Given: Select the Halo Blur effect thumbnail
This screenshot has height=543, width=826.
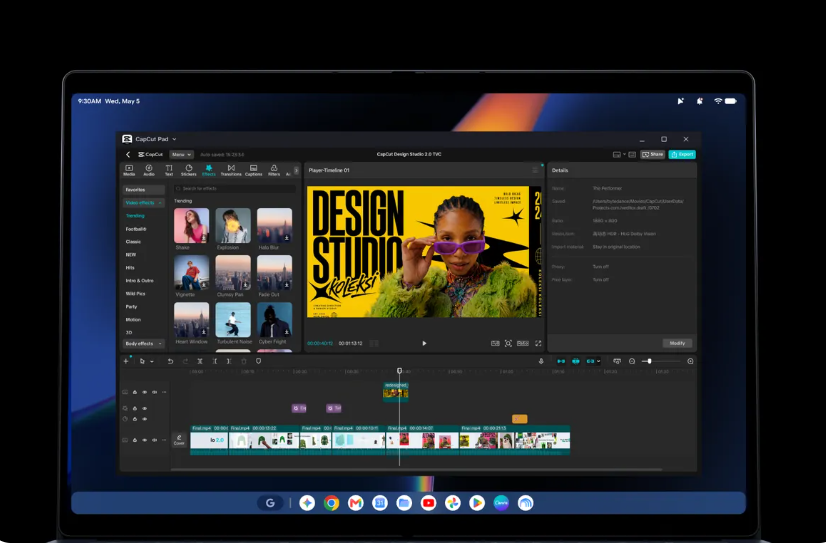Looking at the screenshot, I should [x=274, y=225].
